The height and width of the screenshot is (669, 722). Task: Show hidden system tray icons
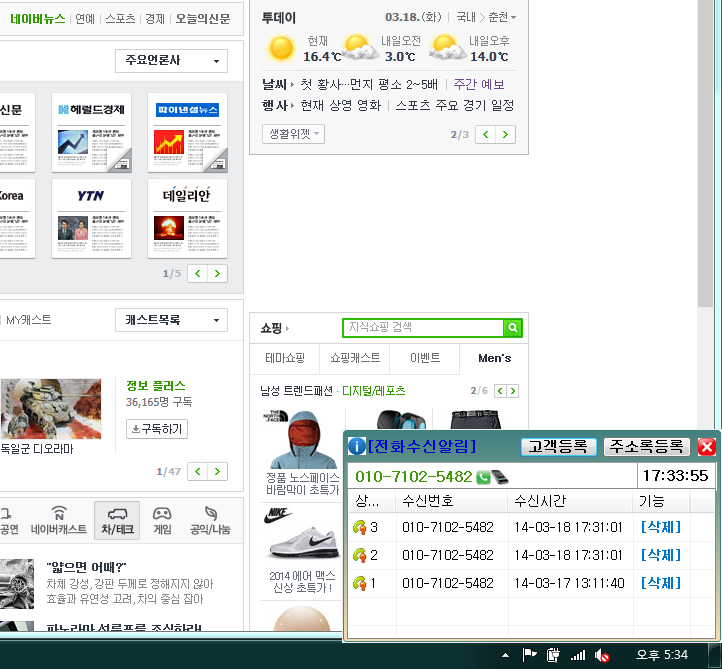(x=505, y=655)
